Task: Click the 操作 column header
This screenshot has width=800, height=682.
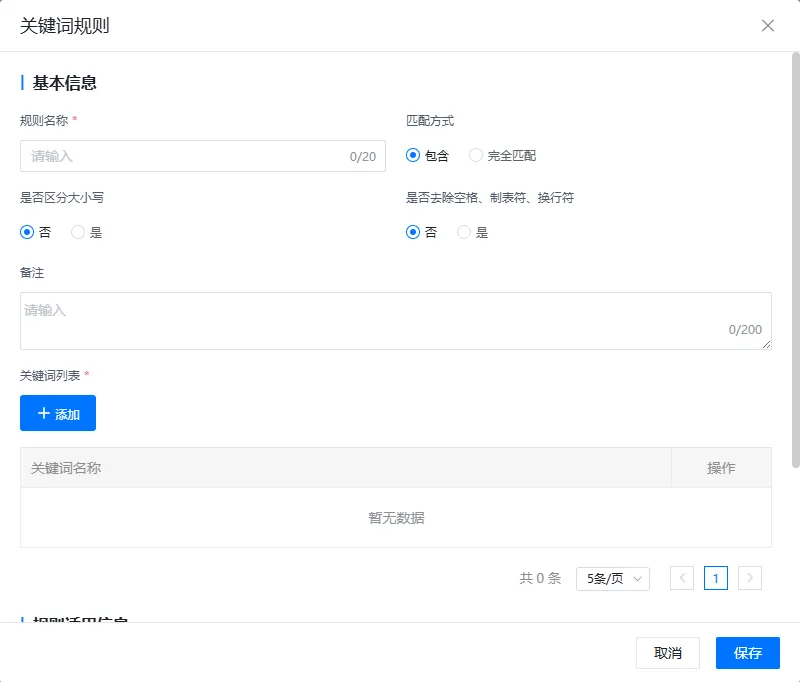Action: (721, 468)
